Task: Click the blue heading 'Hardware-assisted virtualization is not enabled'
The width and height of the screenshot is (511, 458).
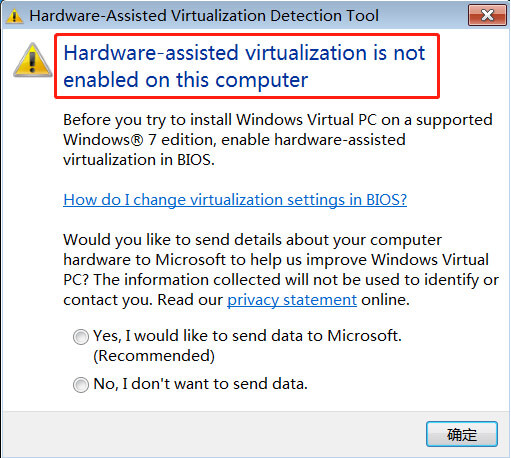Action: point(244,66)
